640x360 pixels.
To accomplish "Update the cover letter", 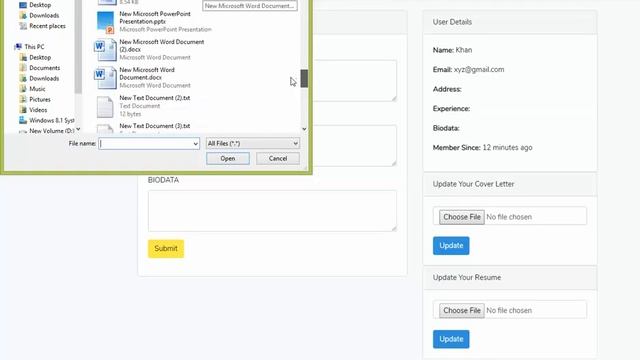I will pos(451,246).
